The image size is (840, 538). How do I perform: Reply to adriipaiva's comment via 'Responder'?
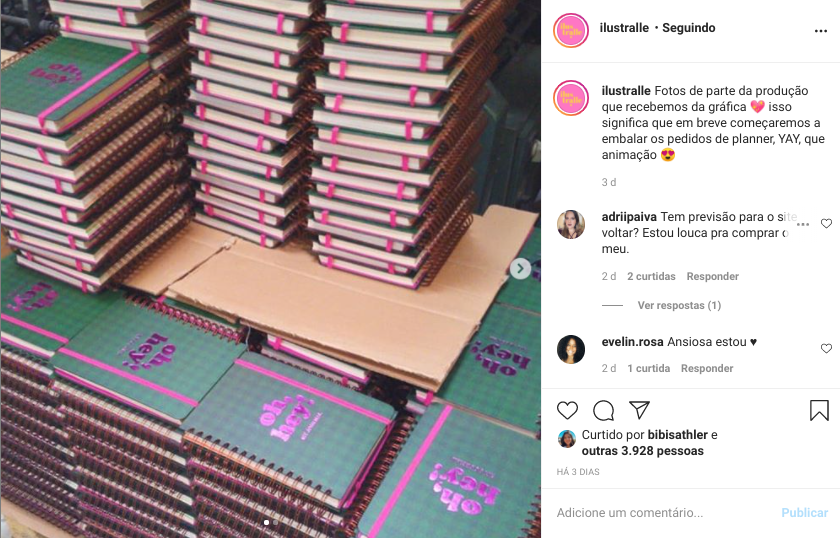point(712,277)
